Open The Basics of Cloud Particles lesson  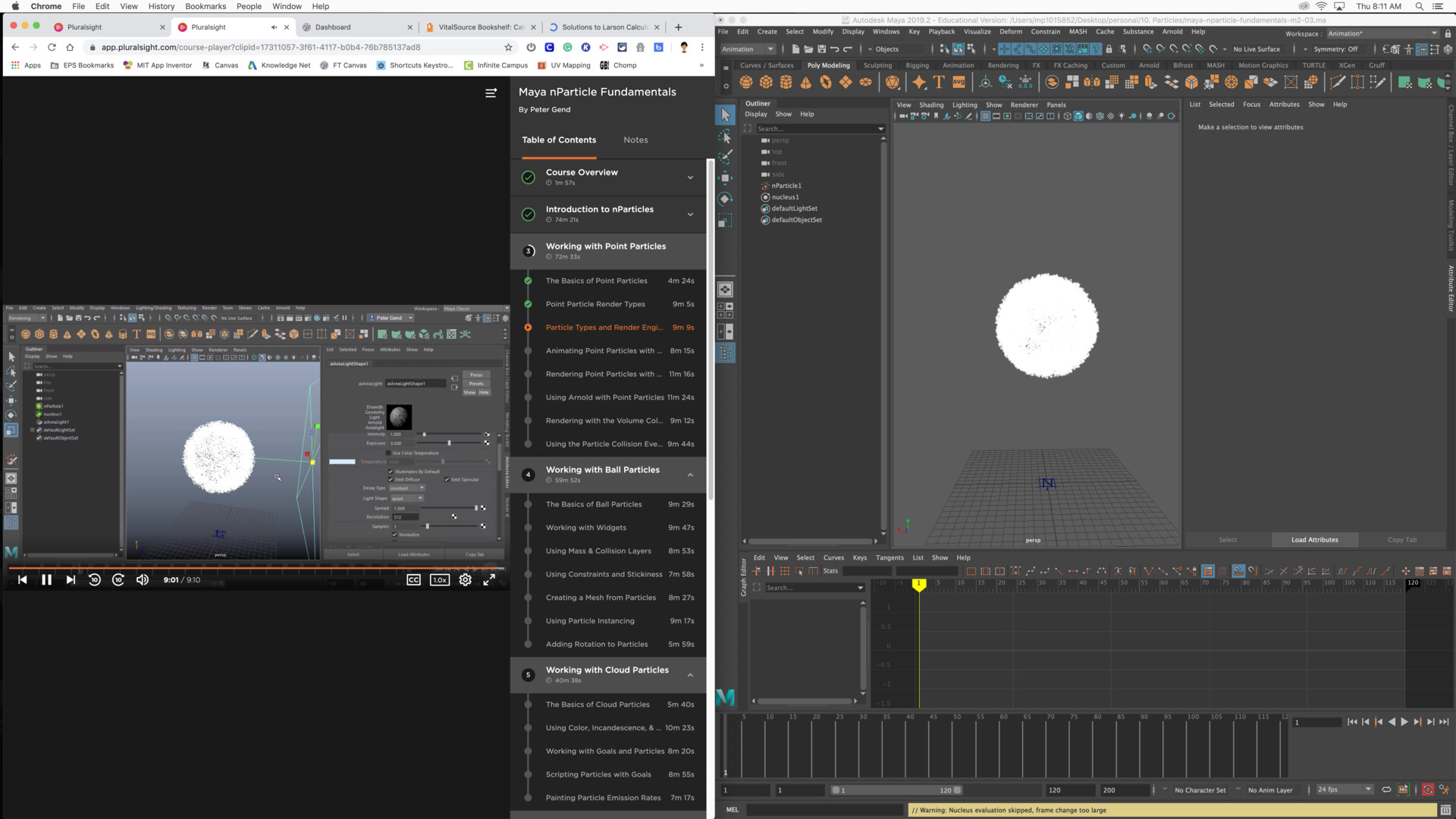click(598, 704)
